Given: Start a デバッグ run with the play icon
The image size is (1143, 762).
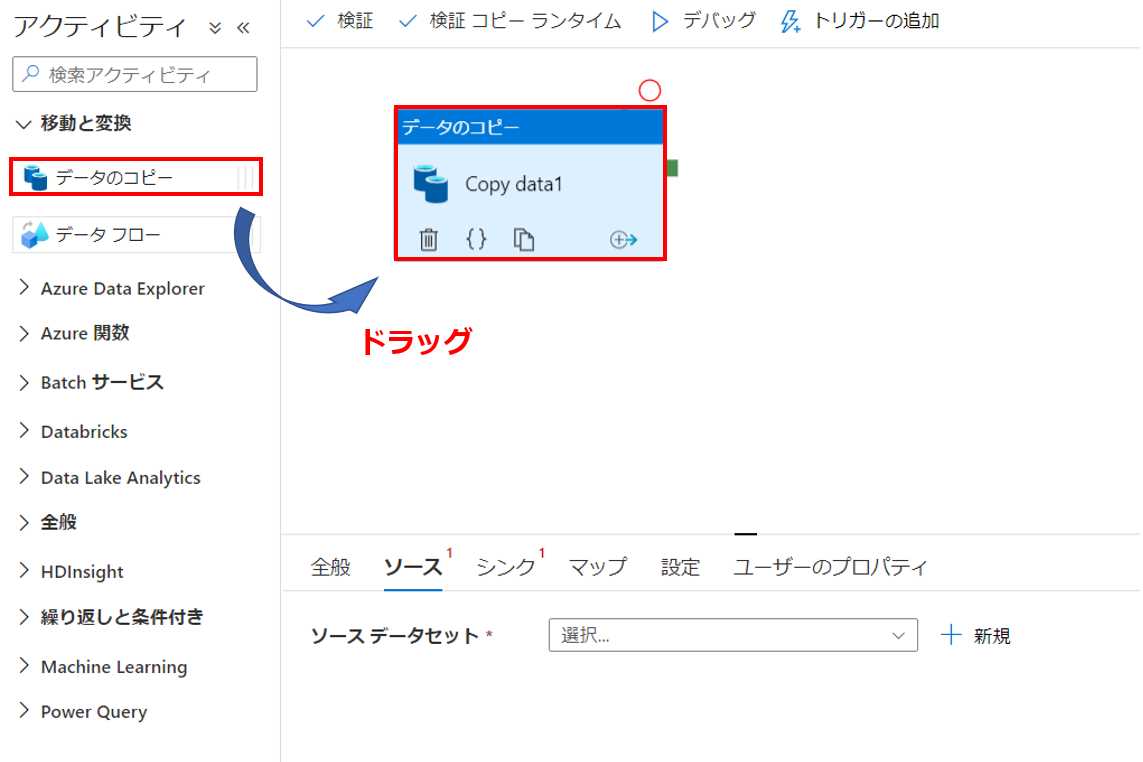Looking at the screenshot, I should point(703,19).
